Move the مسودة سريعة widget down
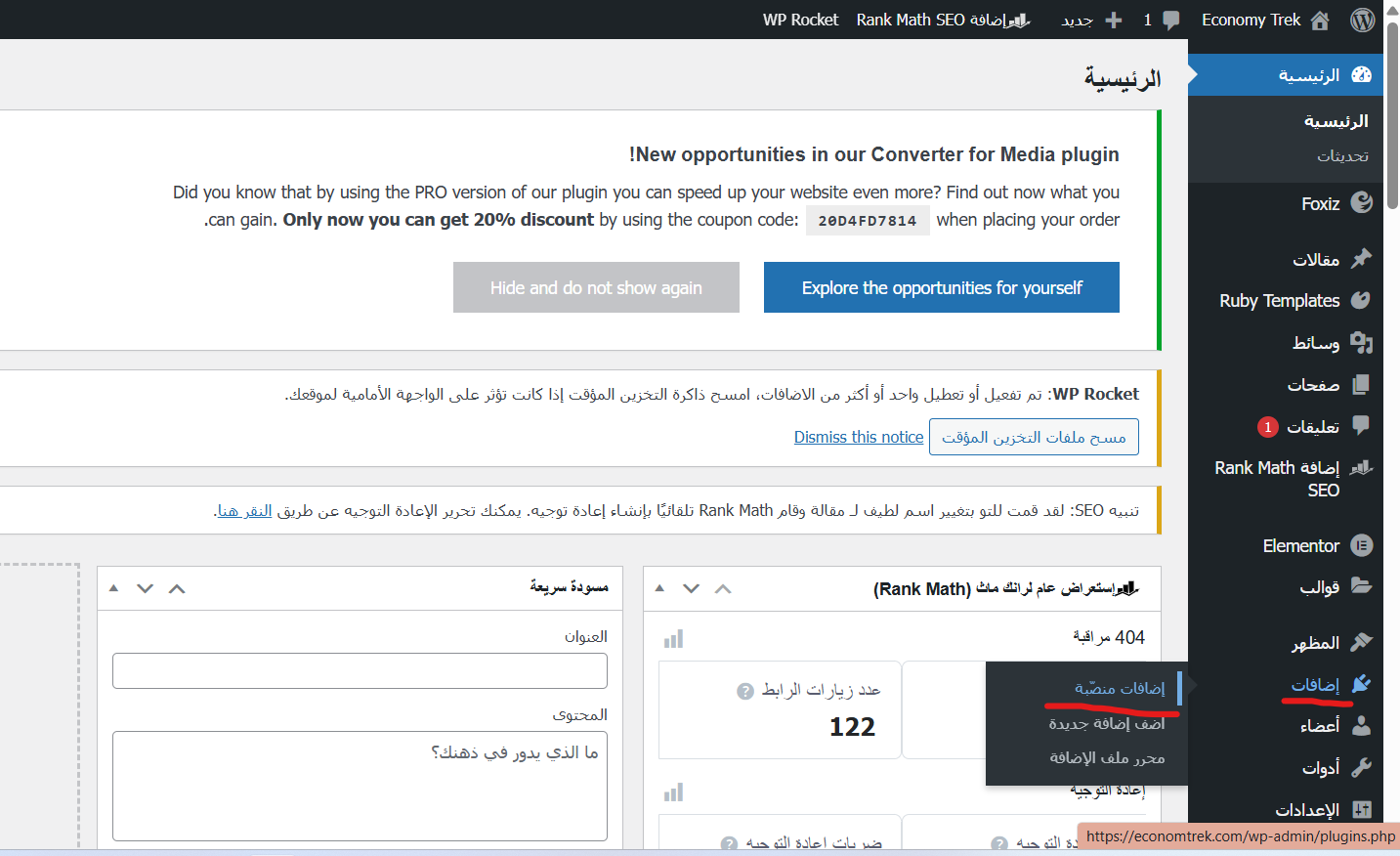Image resolution: width=1400 pixels, height=856 pixels. (146, 588)
